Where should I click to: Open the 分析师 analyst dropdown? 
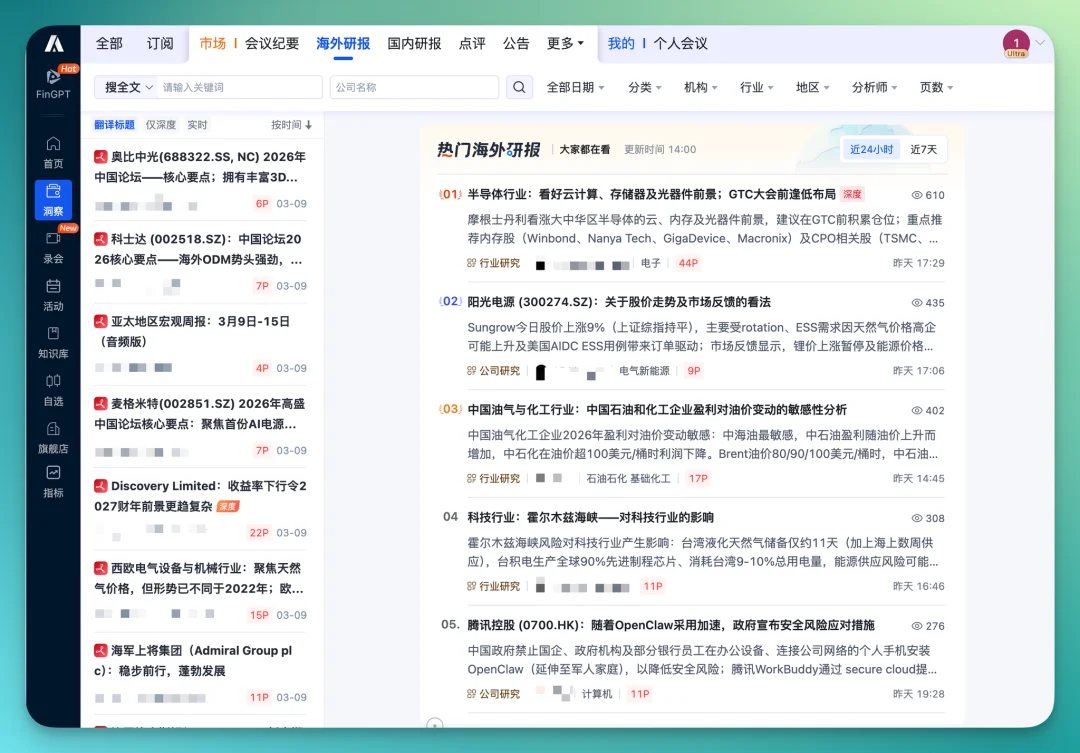point(874,87)
